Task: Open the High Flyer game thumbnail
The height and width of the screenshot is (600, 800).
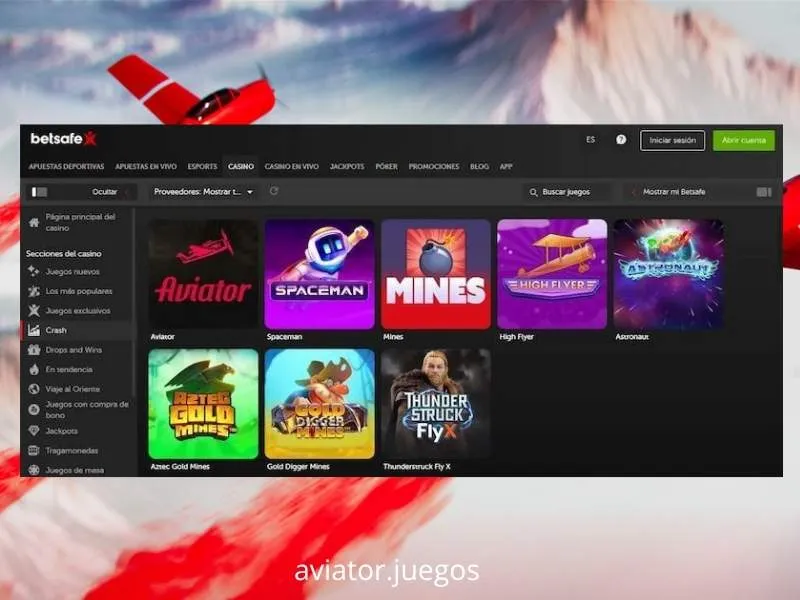Action: pos(552,274)
